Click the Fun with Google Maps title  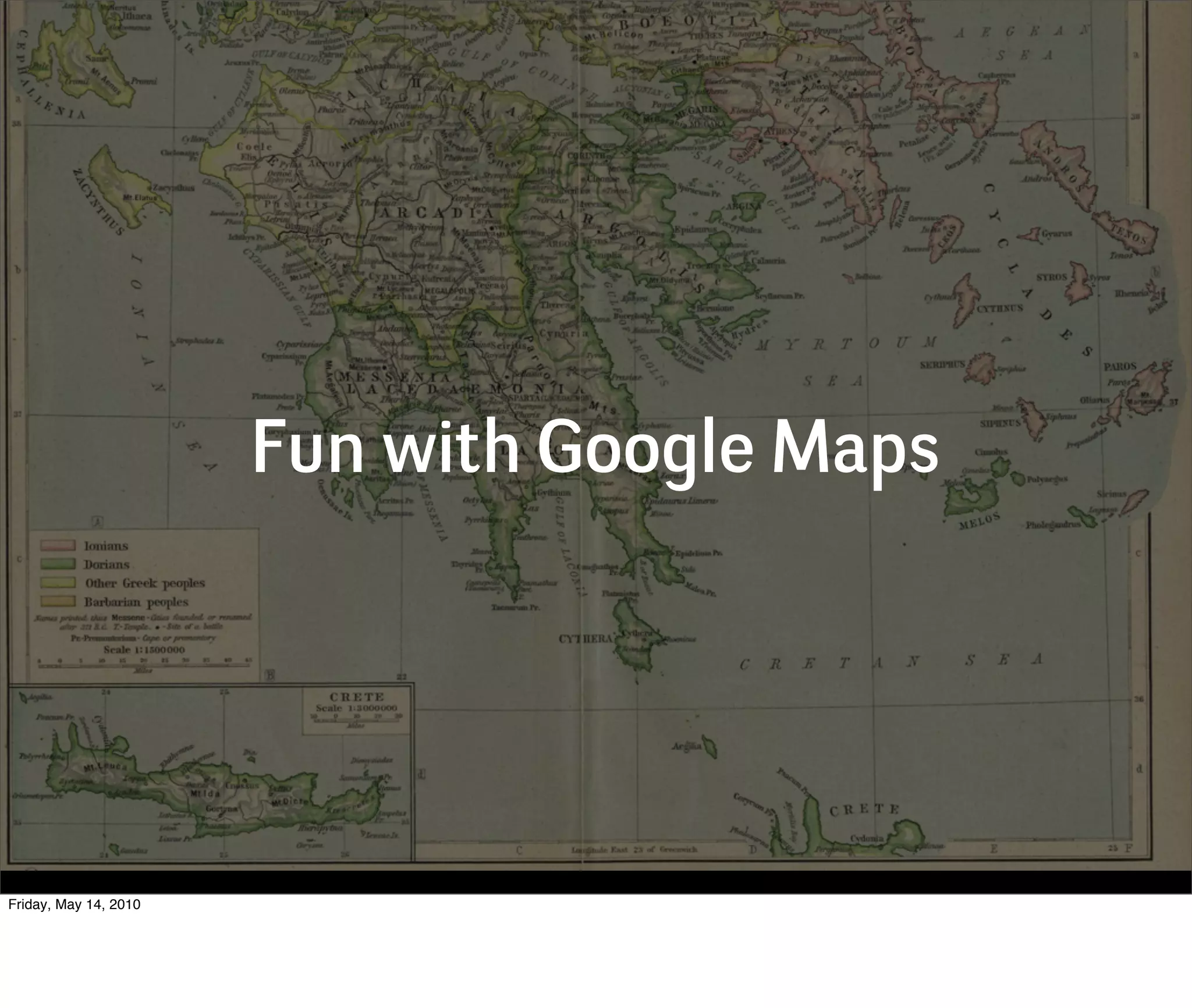595,449
